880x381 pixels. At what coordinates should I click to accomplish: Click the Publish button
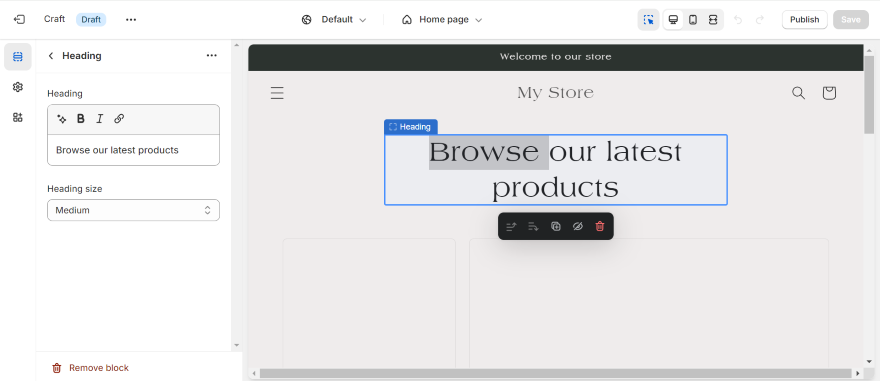804,20
